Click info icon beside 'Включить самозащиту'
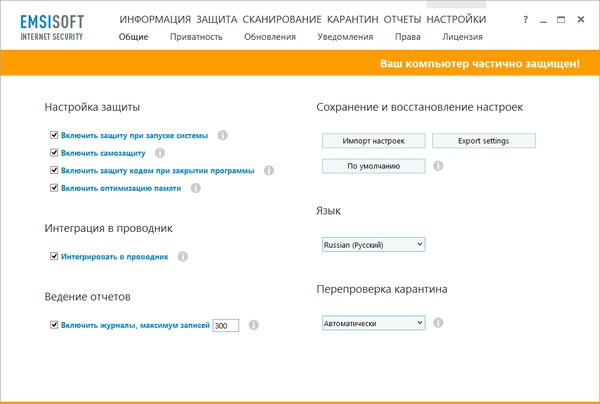Image resolution: width=600 pixels, height=404 pixels. point(161,152)
